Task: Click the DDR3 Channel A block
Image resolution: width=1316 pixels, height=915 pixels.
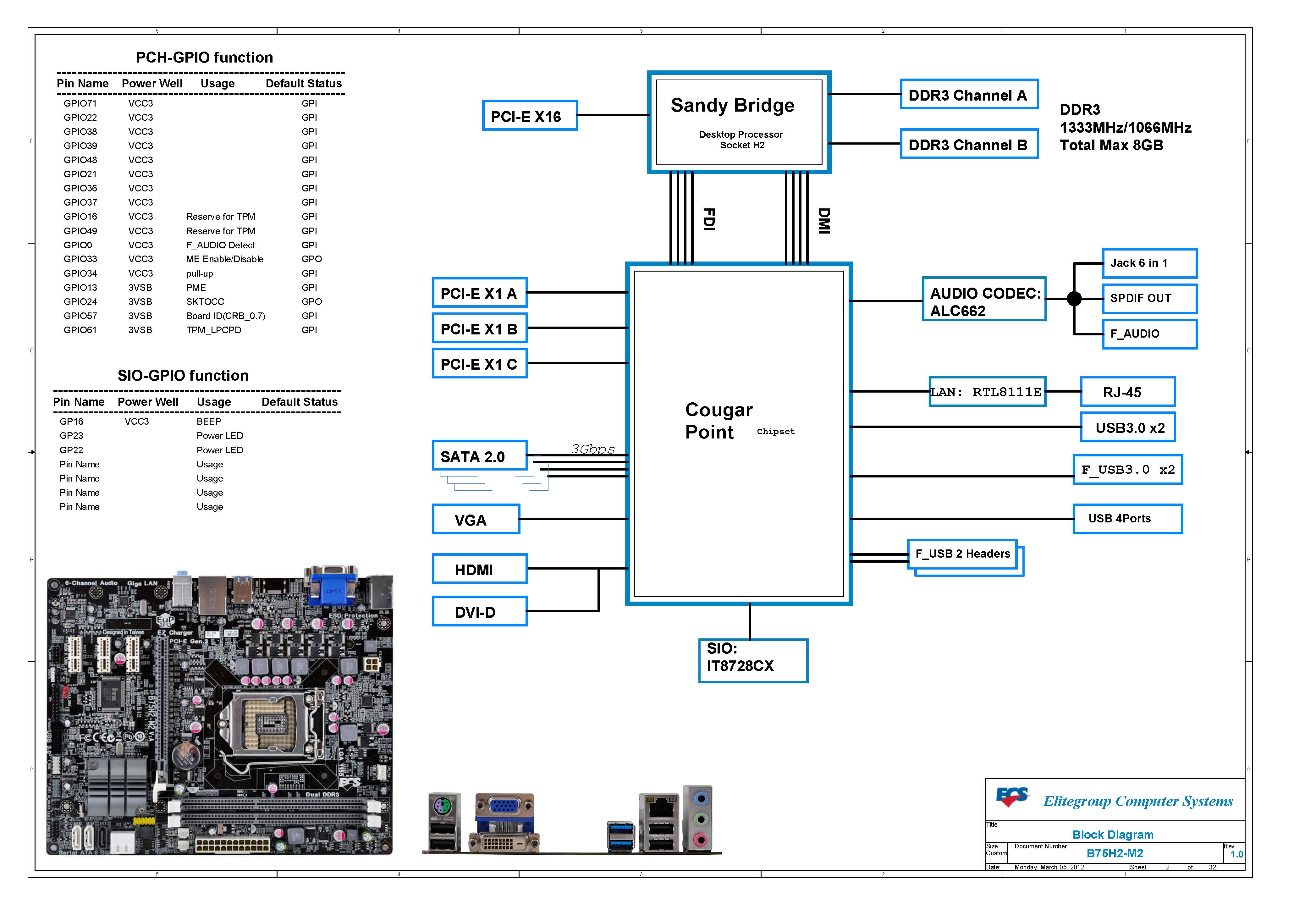Action: (969, 95)
